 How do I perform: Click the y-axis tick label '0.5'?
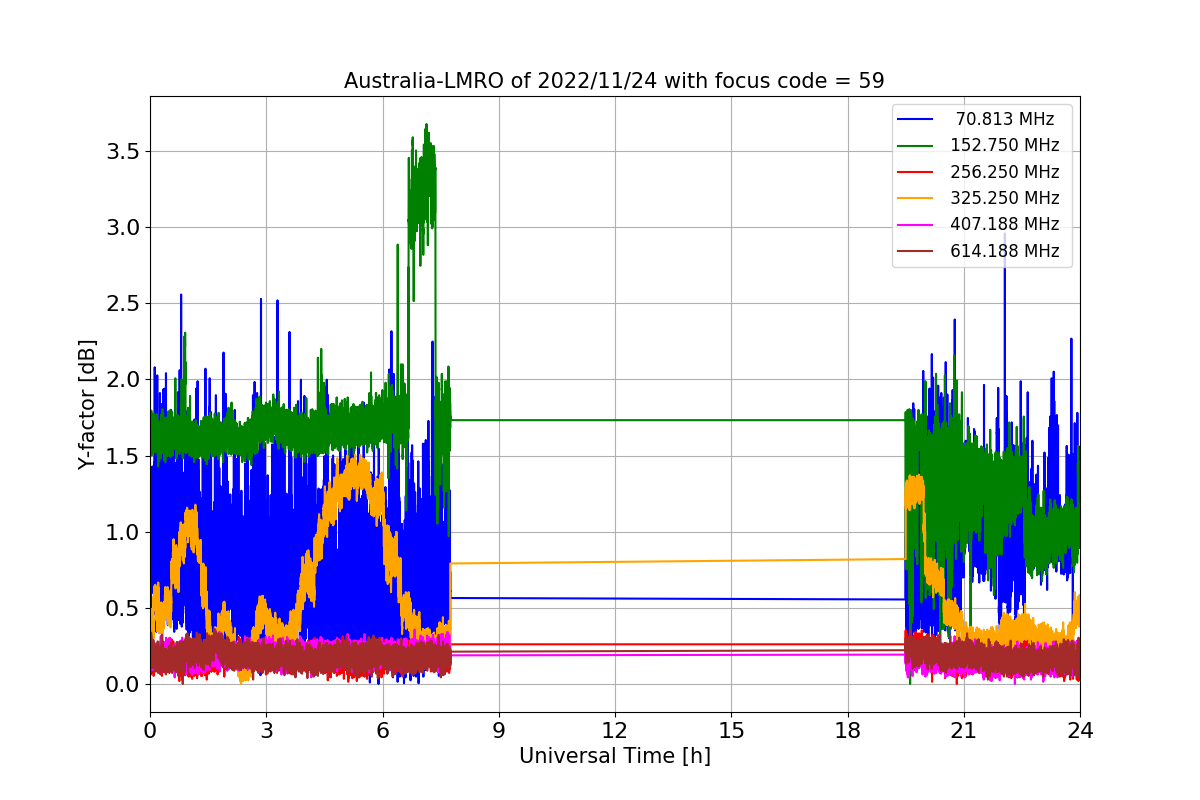coord(123,608)
